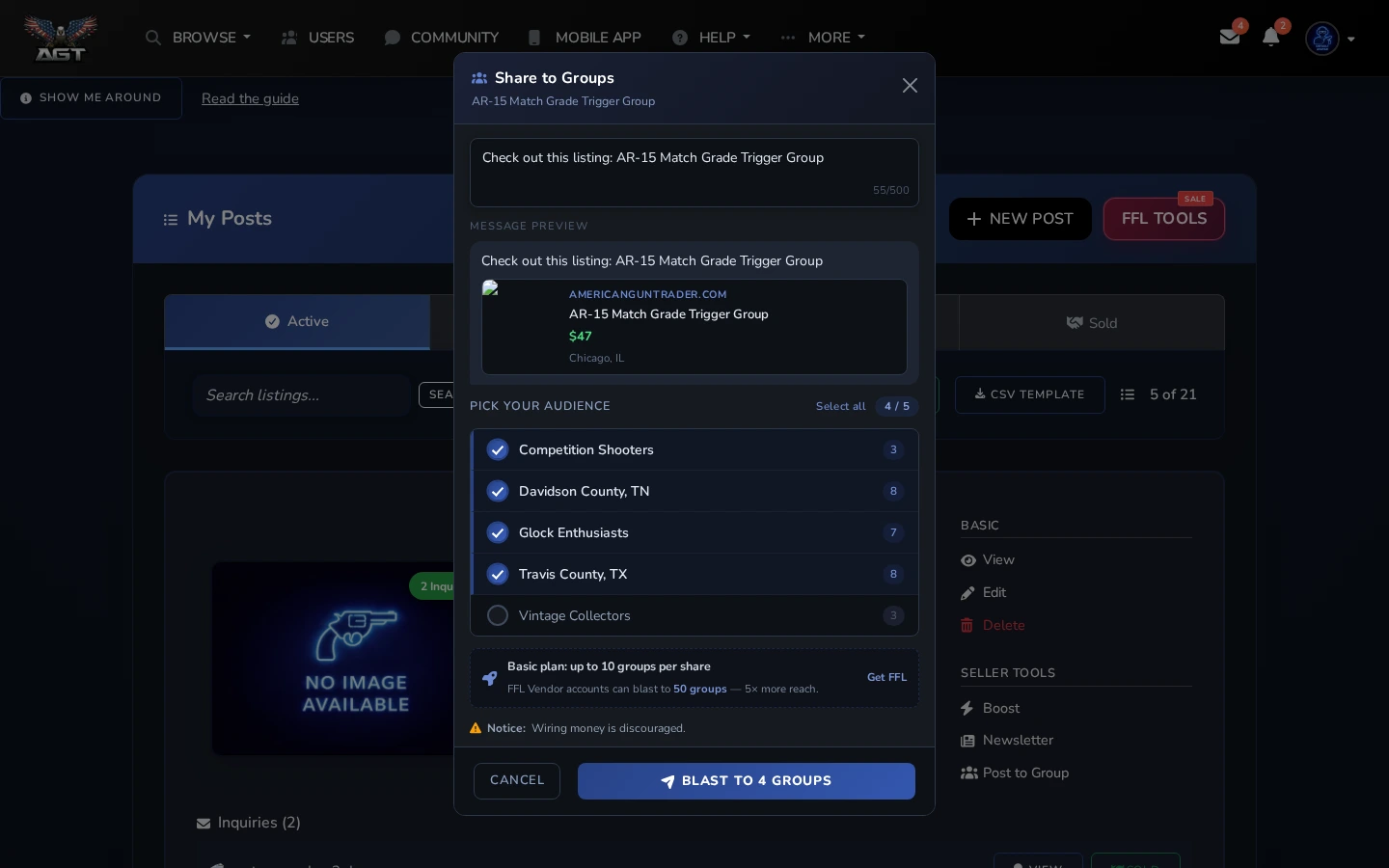The height and width of the screenshot is (868, 1389).
Task: Click Boost under Seller Tools
Action: click(x=991, y=708)
